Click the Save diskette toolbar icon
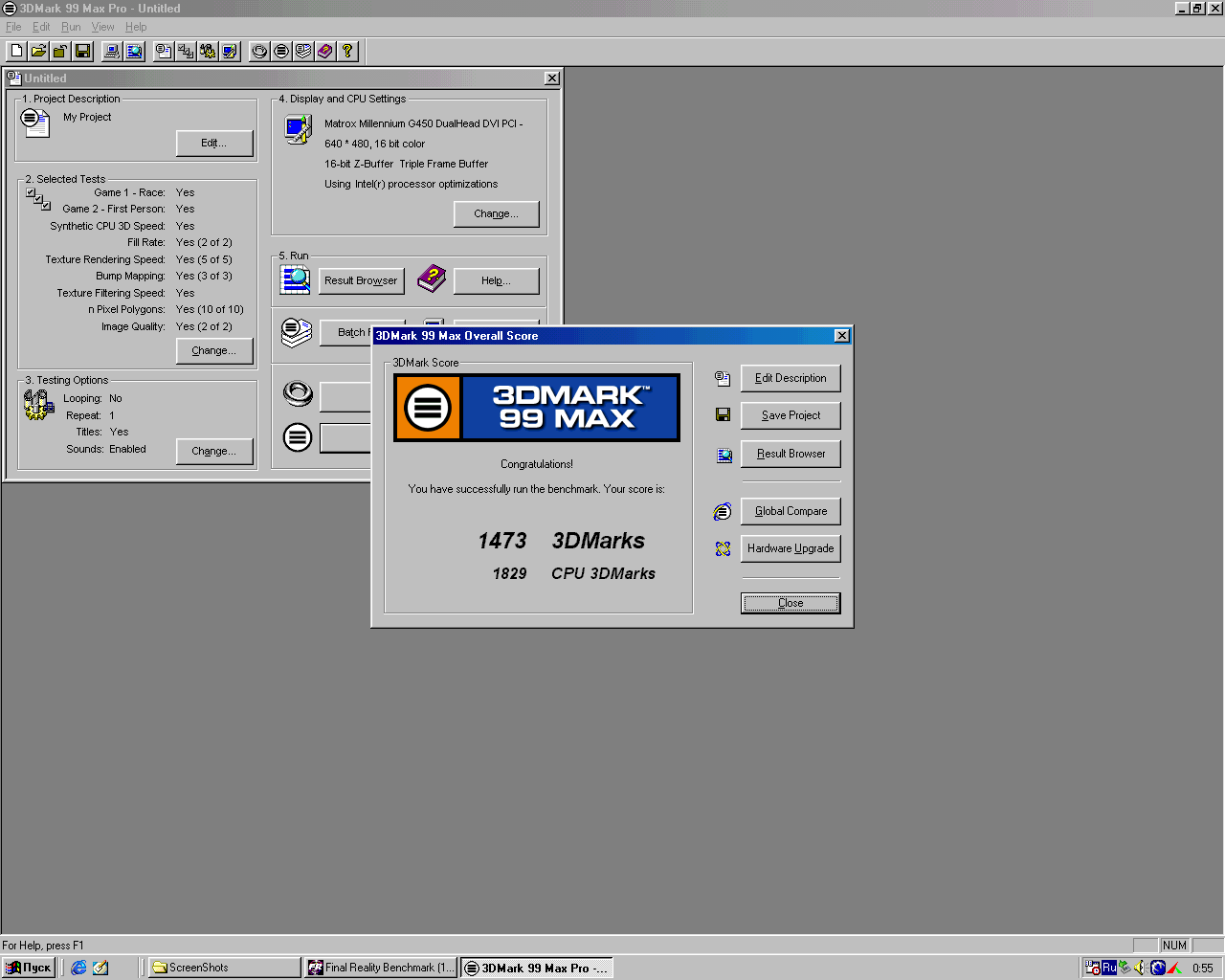 click(x=82, y=51)
